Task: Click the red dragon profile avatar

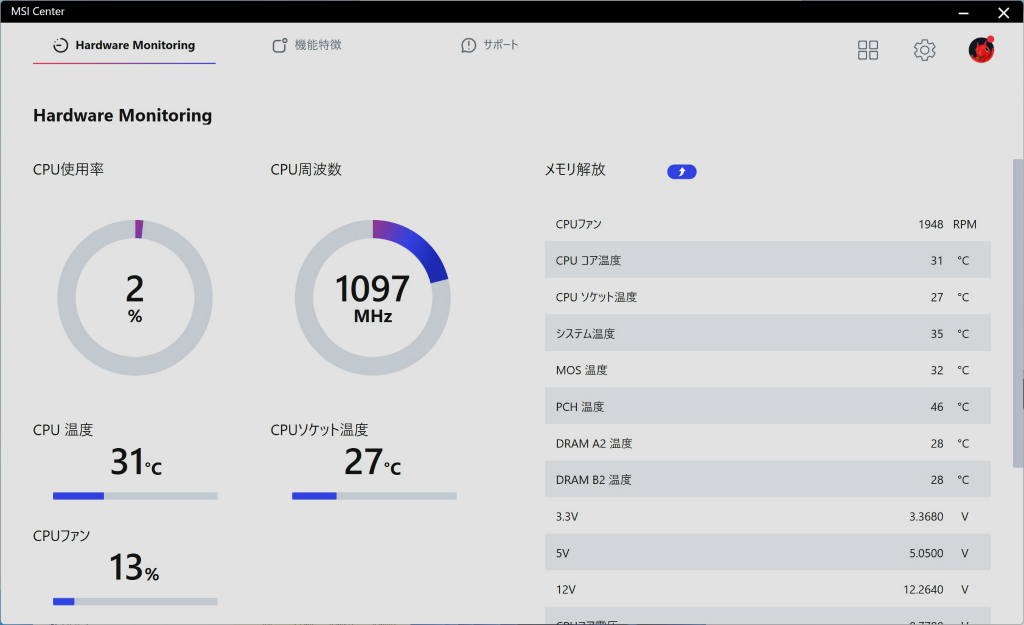Action: [x=981, y=50]
